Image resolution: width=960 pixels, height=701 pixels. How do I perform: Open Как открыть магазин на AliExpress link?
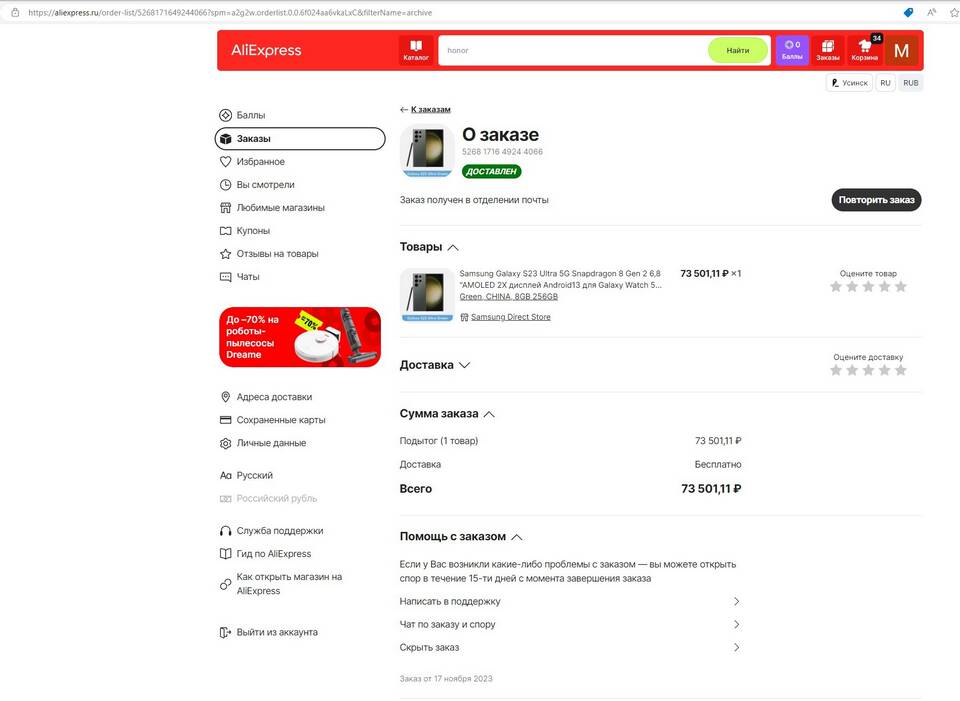click(x=289, y=584)
